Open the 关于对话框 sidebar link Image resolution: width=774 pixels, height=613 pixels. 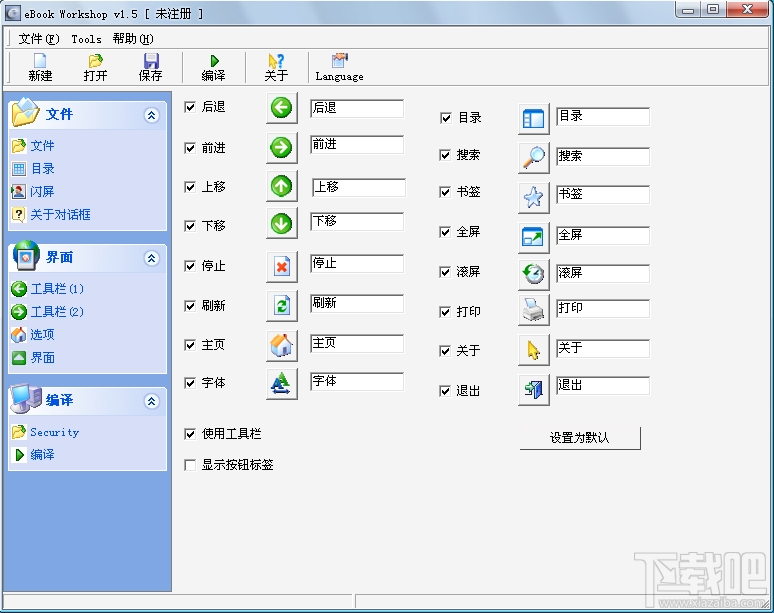click(x=60, y=215)
